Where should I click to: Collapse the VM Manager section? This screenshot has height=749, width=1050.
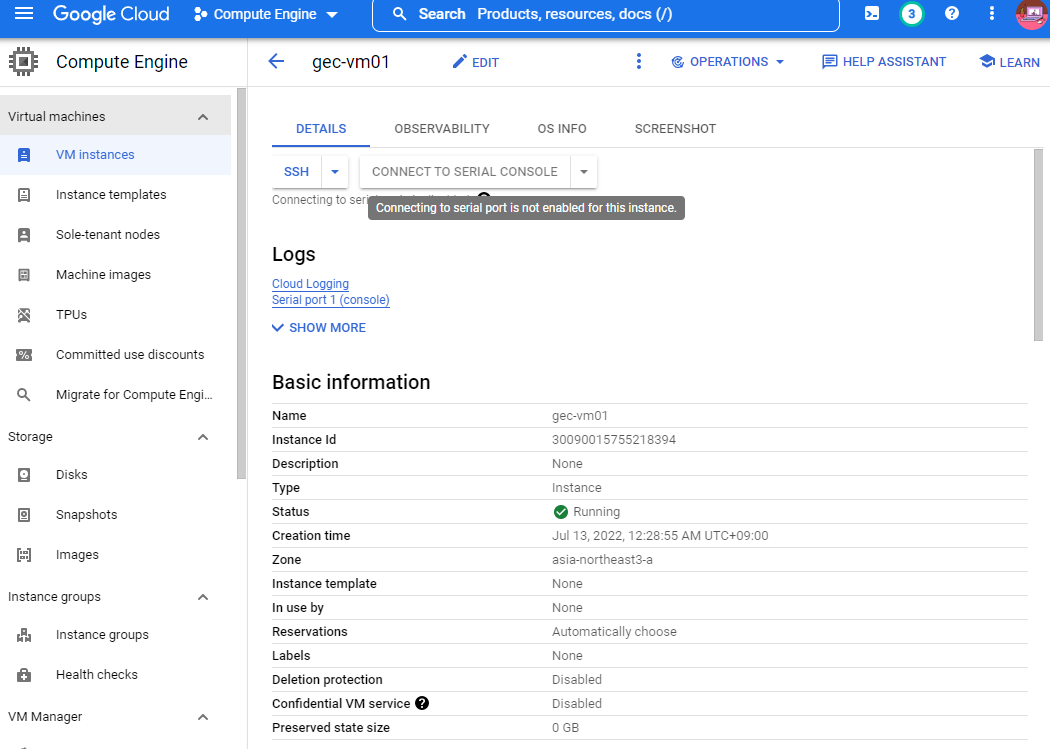click(x=203, y=717)
